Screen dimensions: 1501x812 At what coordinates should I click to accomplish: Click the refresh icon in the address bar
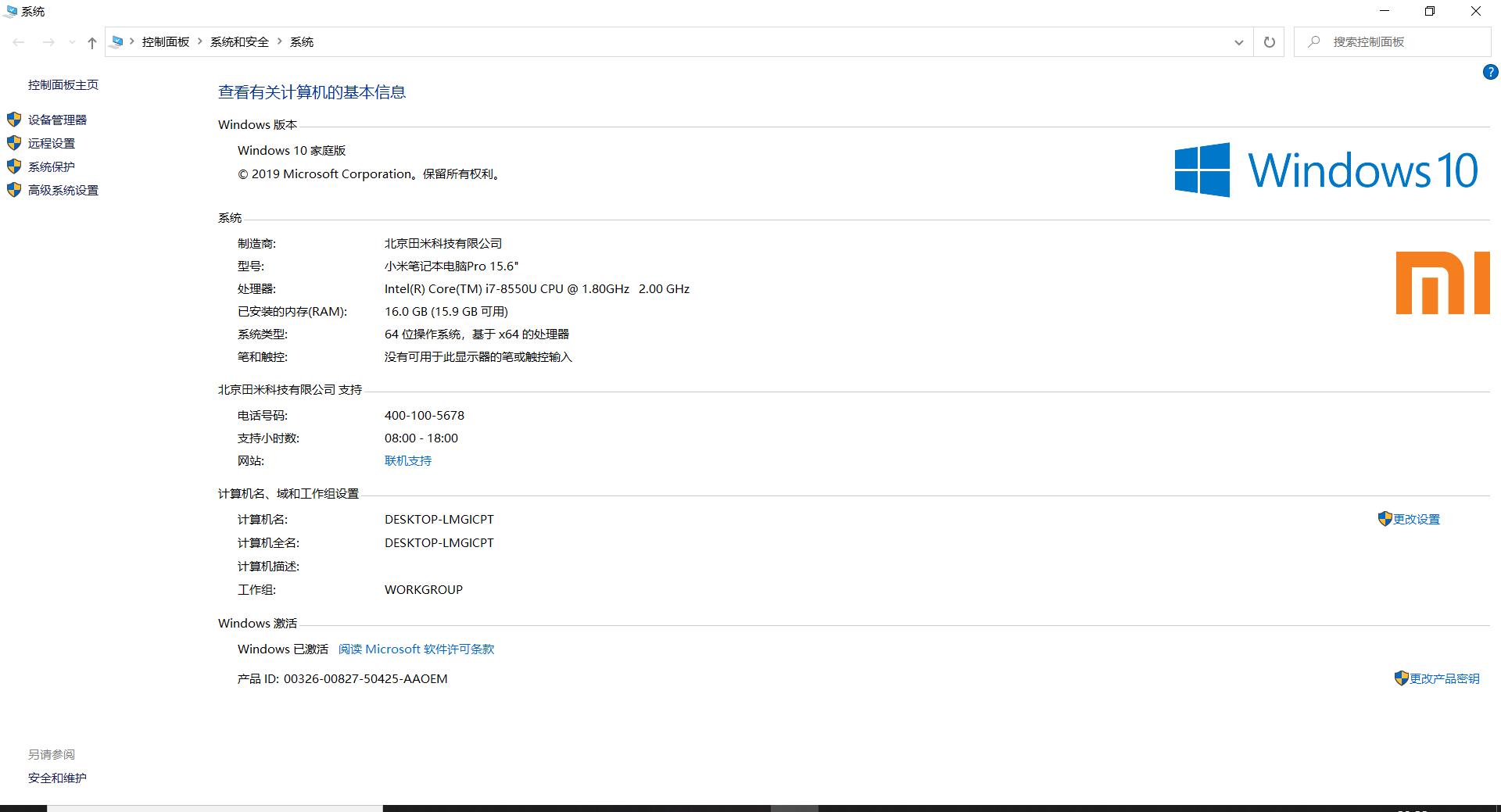[1269, 41]
